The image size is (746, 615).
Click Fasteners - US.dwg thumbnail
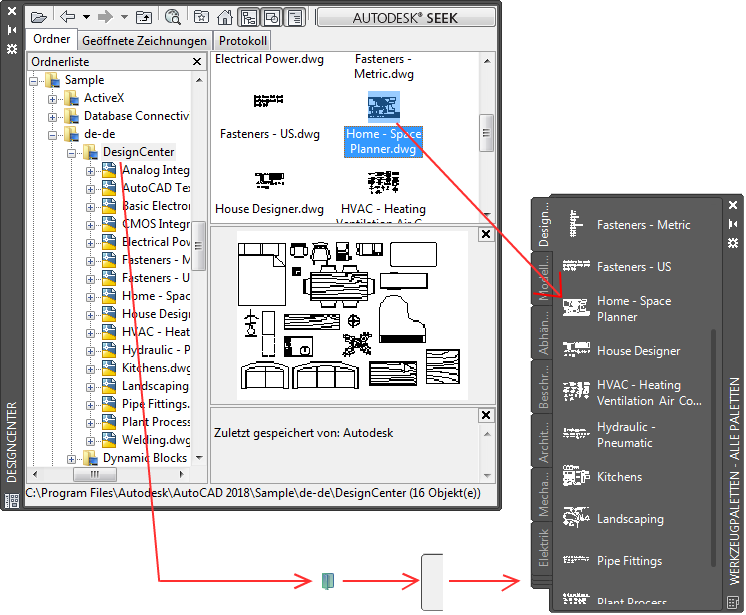[x=269, y=100]
